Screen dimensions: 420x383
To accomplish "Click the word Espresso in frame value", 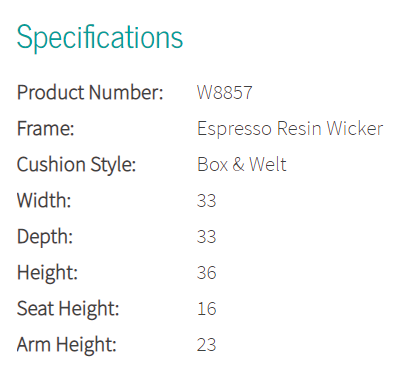I will 234,129.
